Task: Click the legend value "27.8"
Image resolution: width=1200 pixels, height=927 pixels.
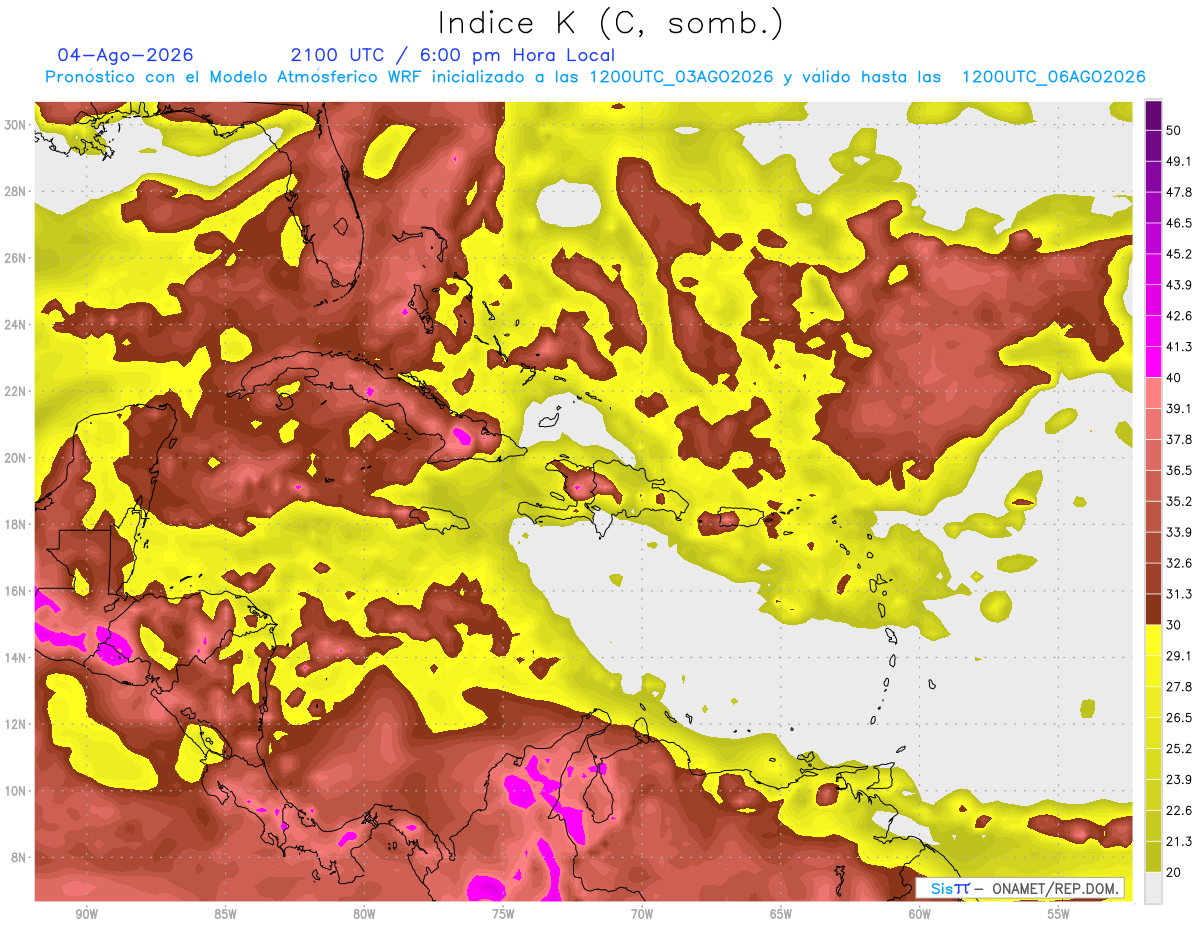Action: [x=1179, y=687]
